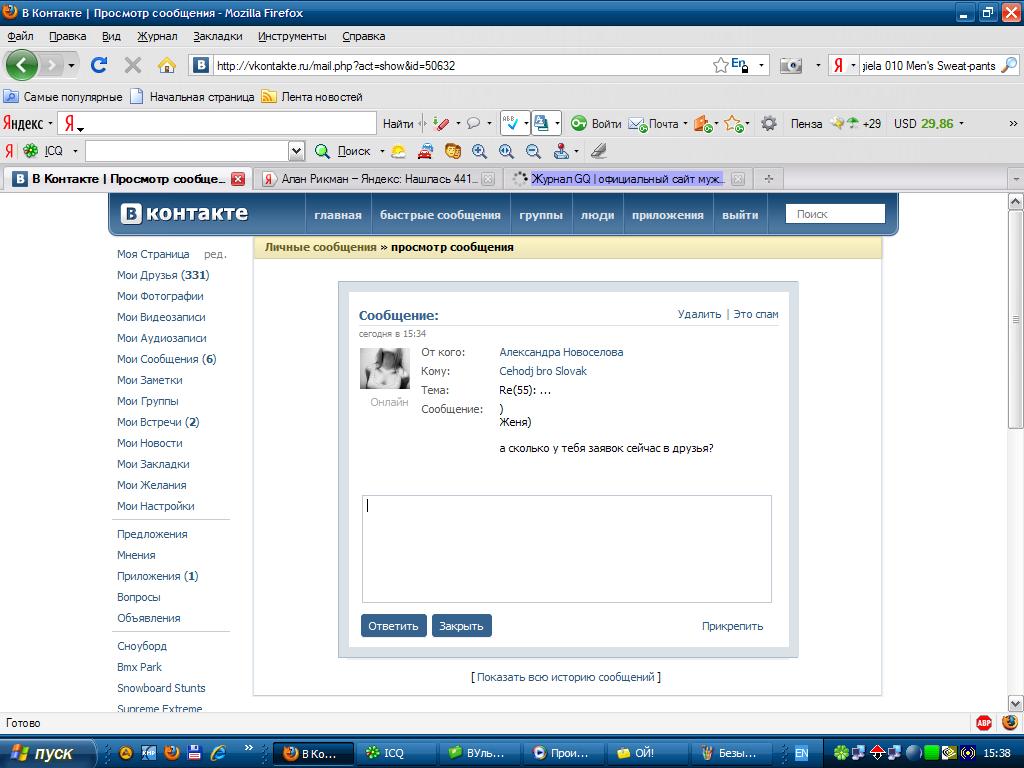
Task: Click the VK Поиск search field
Action: click(835, 214)
